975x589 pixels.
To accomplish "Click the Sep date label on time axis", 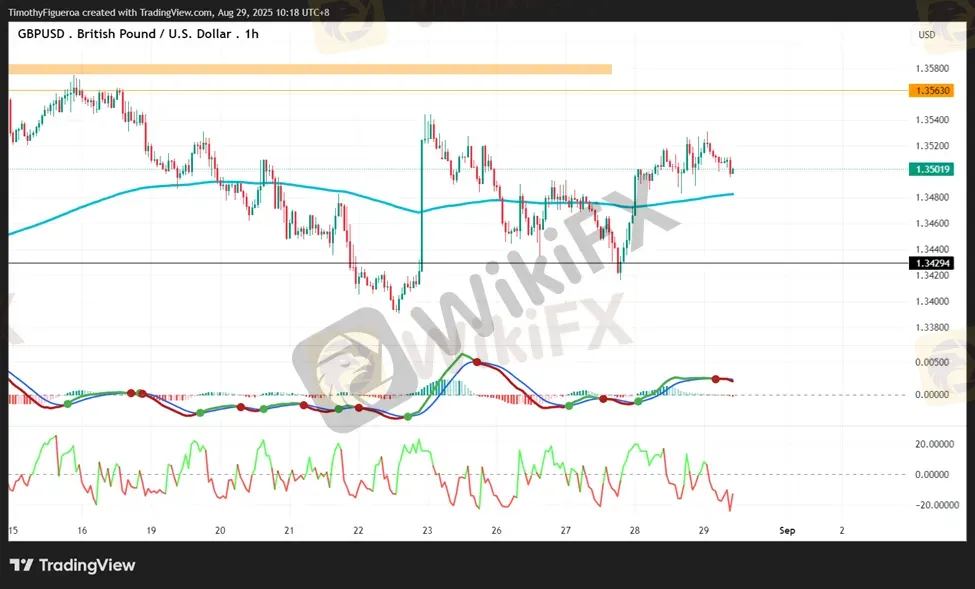I will tap(787, 531).
